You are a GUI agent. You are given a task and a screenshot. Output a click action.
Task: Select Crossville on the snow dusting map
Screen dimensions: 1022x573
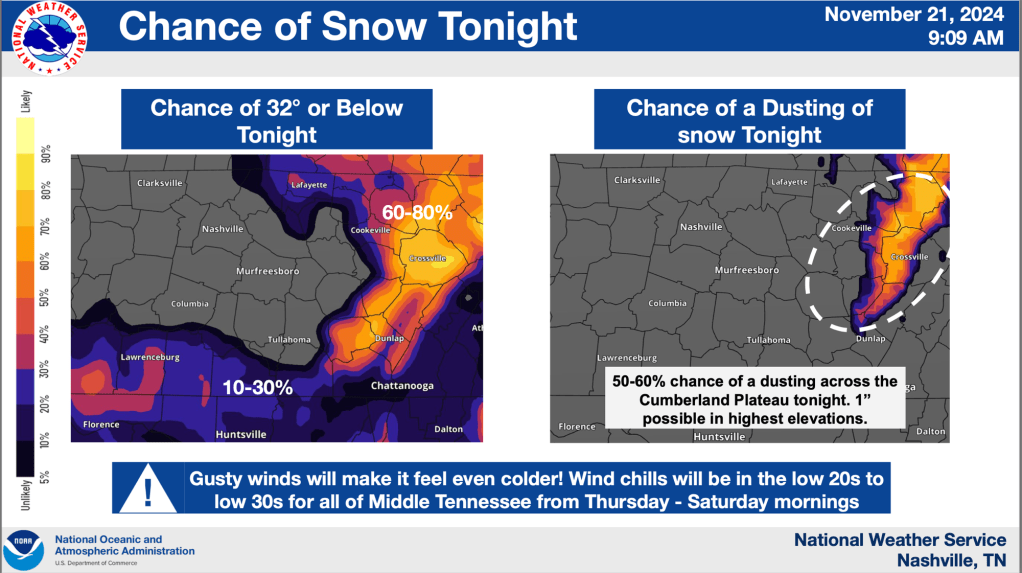910,257
